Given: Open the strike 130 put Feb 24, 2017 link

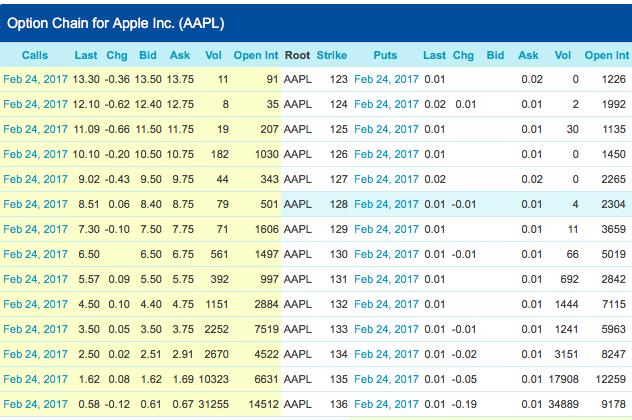Looking at the screenshot, I should pyautogui.click(x=387, y=254).
